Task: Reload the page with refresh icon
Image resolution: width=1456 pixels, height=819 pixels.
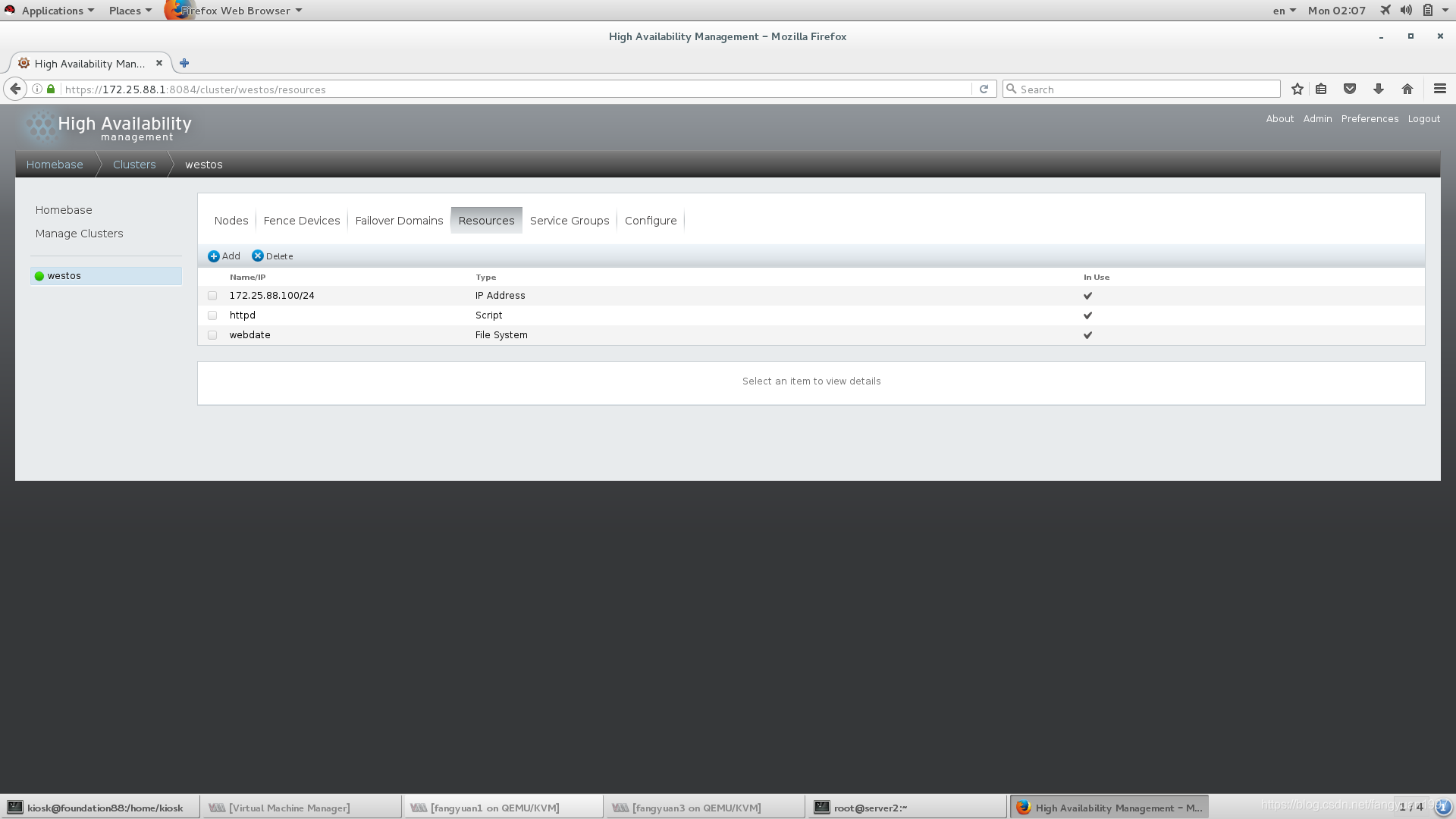Action: [x=984, y=89]
